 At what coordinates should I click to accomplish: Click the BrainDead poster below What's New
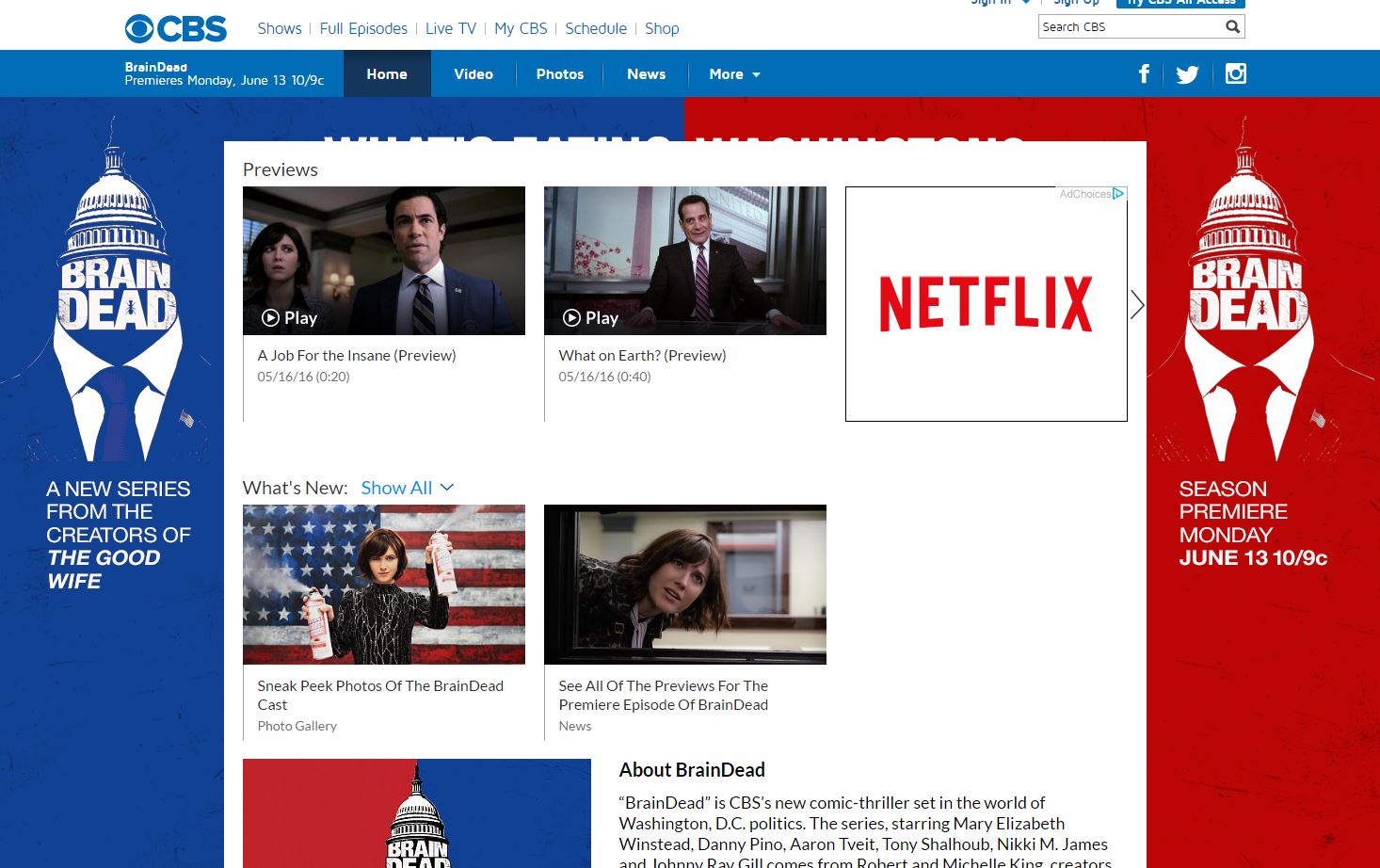(417, 813)
